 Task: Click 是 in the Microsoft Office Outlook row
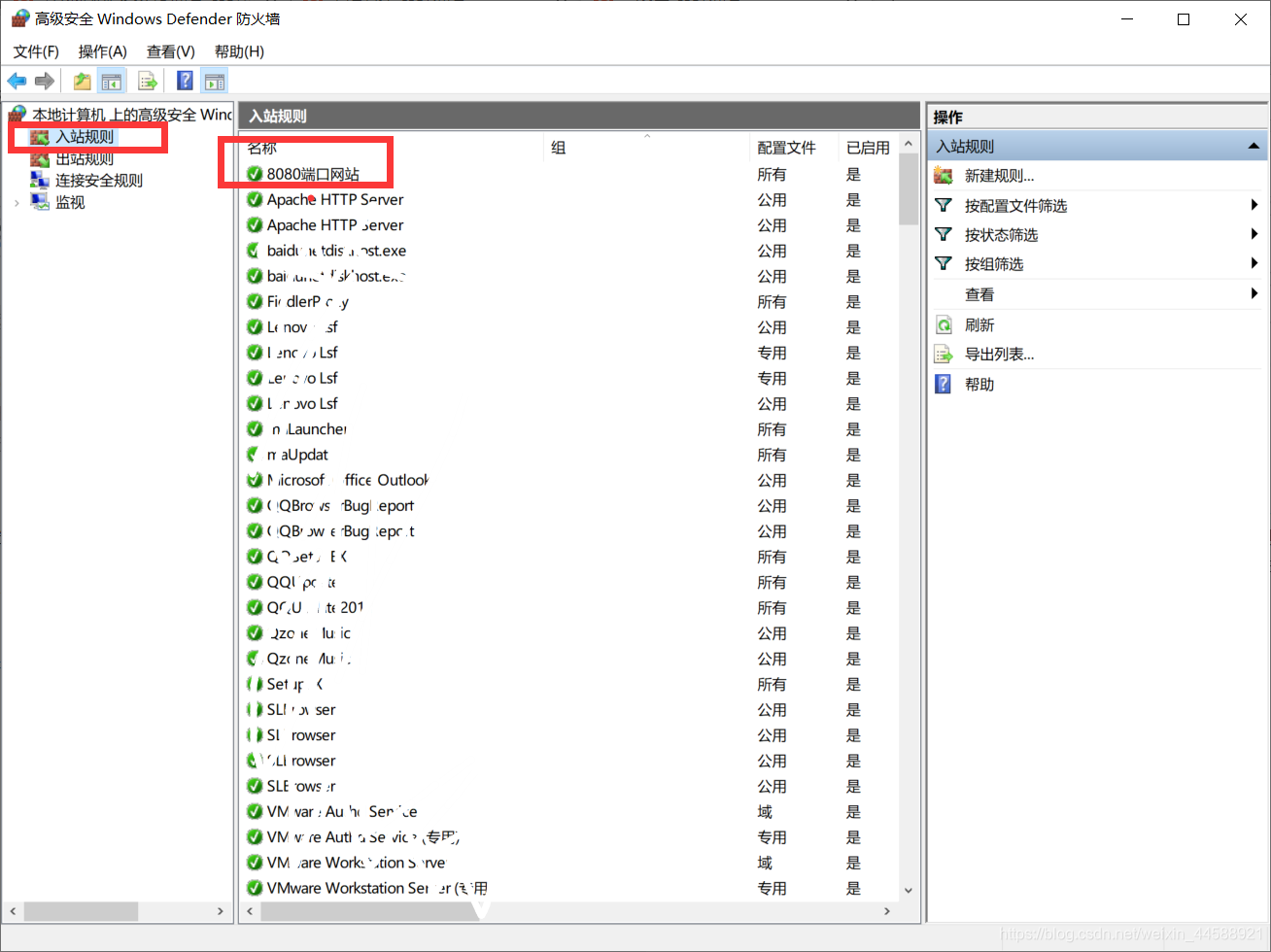[x=853, y=480]
